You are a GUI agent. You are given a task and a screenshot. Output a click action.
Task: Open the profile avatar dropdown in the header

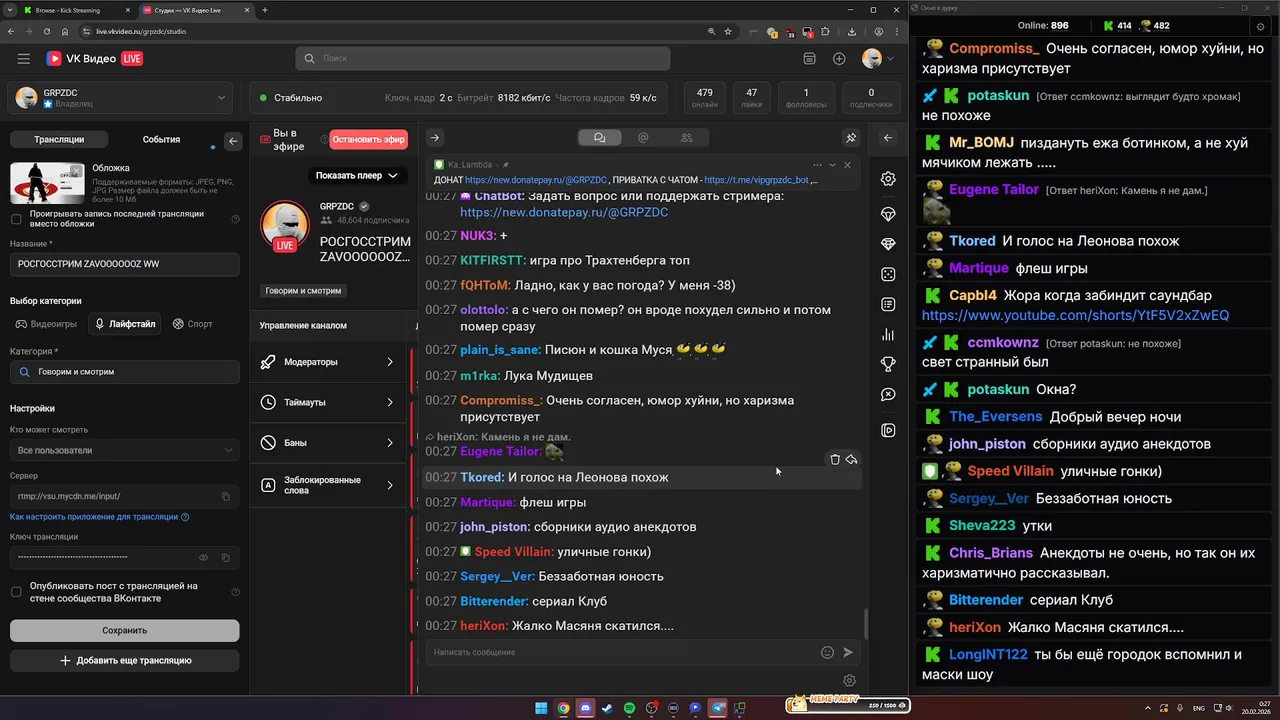tap(877, 59)
